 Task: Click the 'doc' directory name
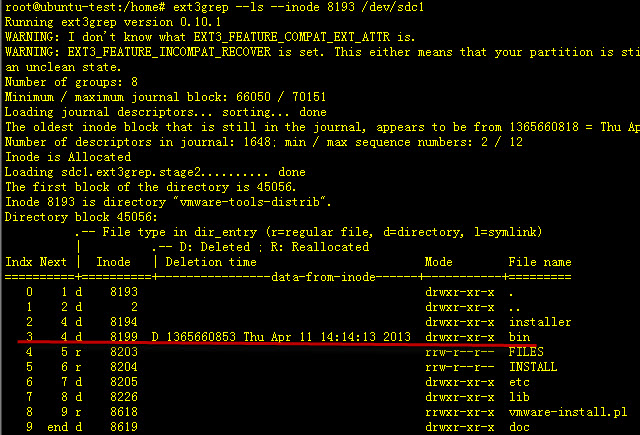click(519, 427)
